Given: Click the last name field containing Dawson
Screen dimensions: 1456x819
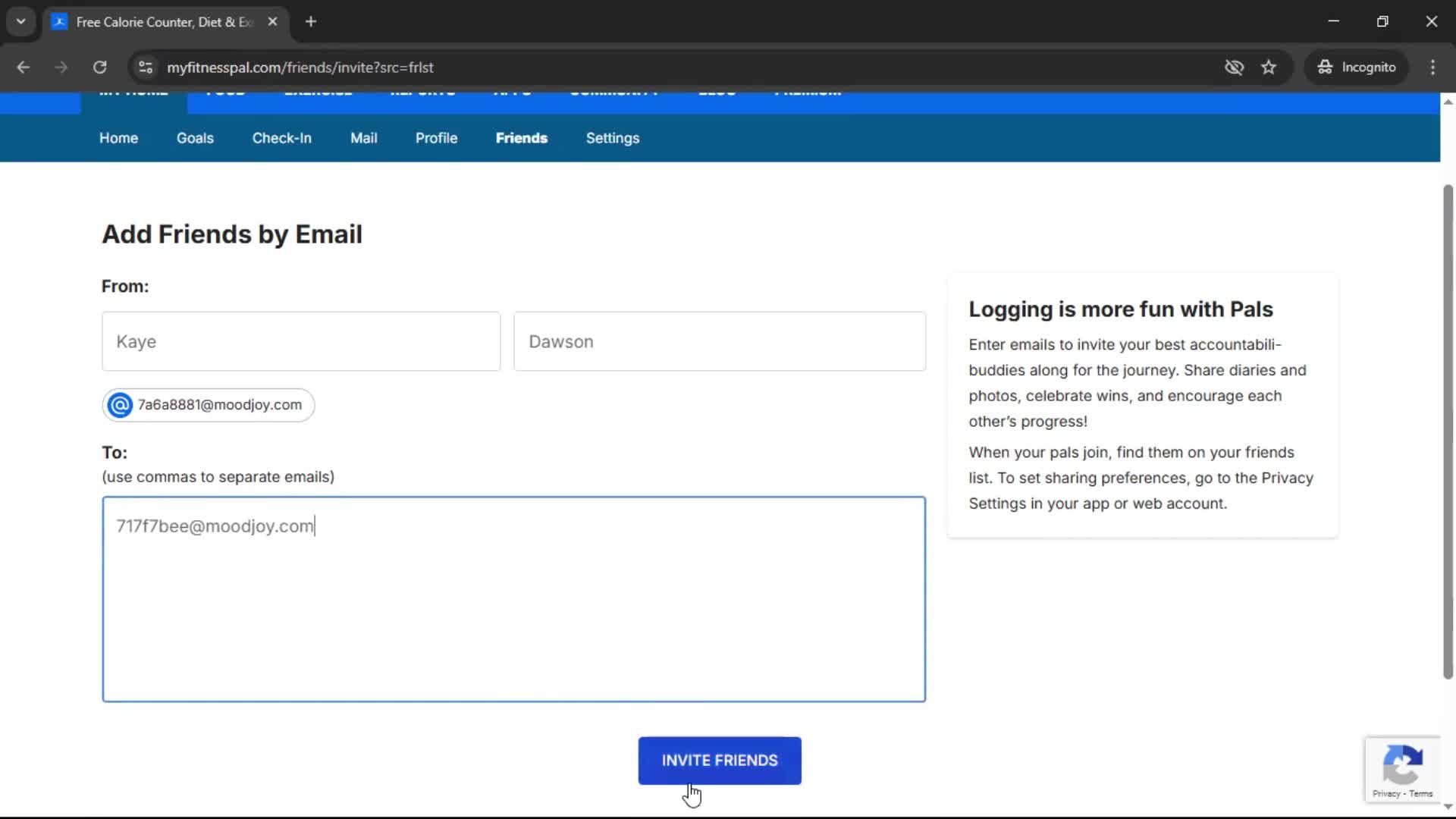Looking at the screenshot, I should pos(720,341).
